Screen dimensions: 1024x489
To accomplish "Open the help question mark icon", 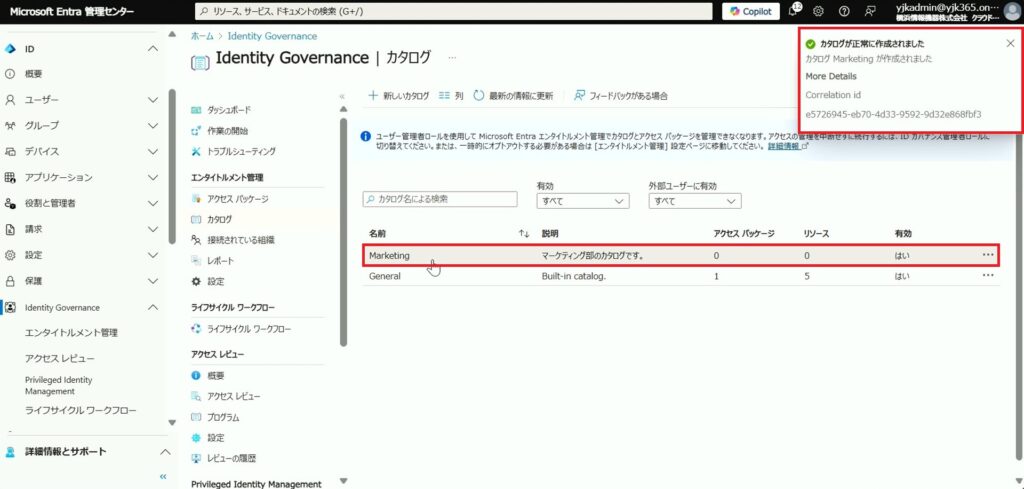I will (844, 11).
